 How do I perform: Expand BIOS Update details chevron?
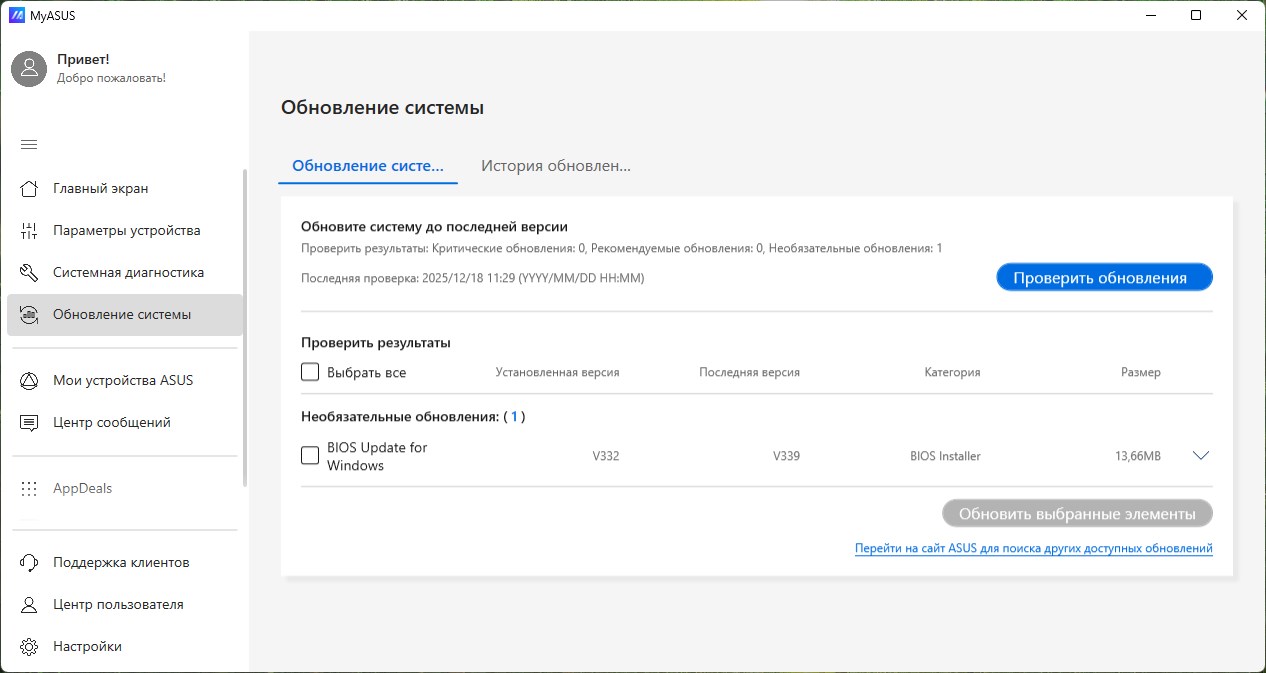coord(1201,456)
